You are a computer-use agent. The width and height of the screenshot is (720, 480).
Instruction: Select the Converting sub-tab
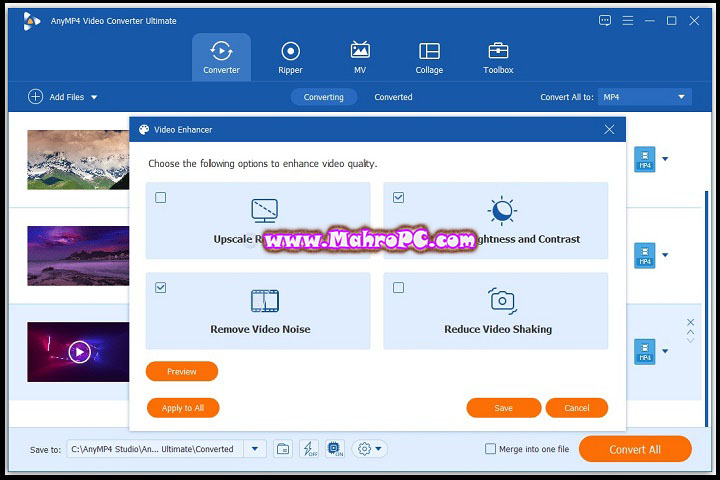pyautogui.click(x=323, y=97)
